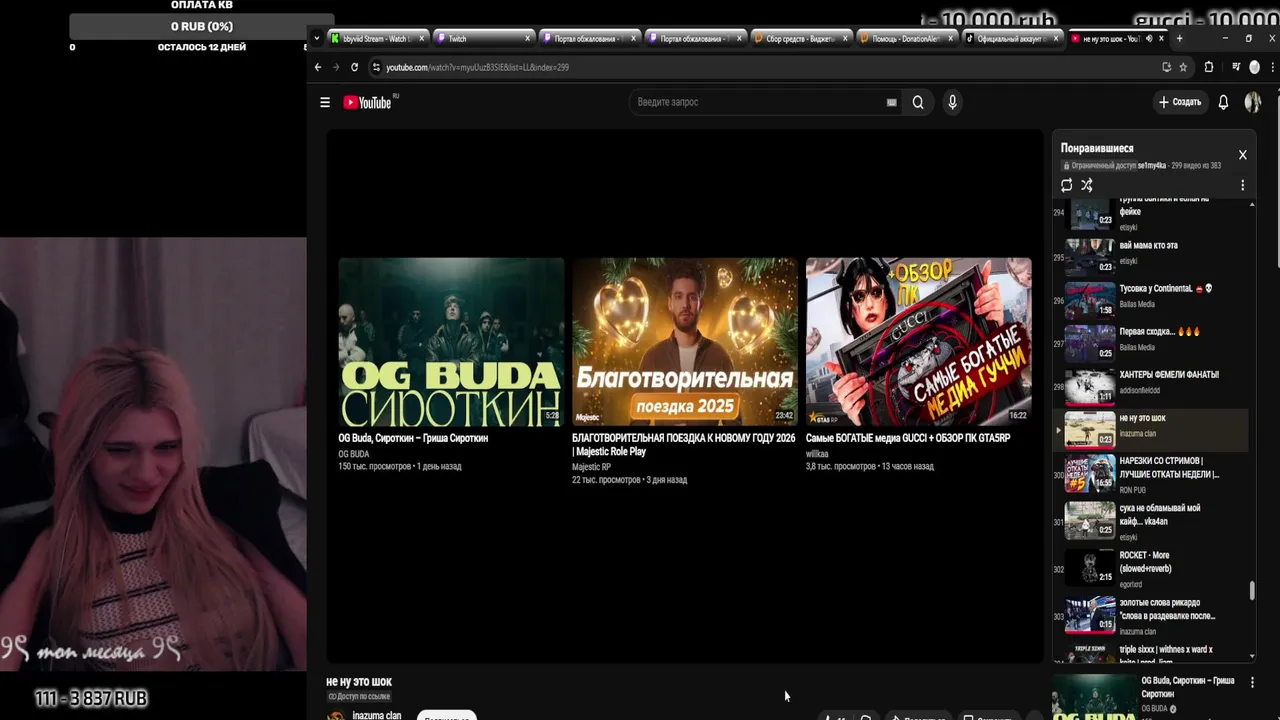Select playlist item Первая сходка
The height and width of the screenshot is (720, 1280).
coord(1150,341)
